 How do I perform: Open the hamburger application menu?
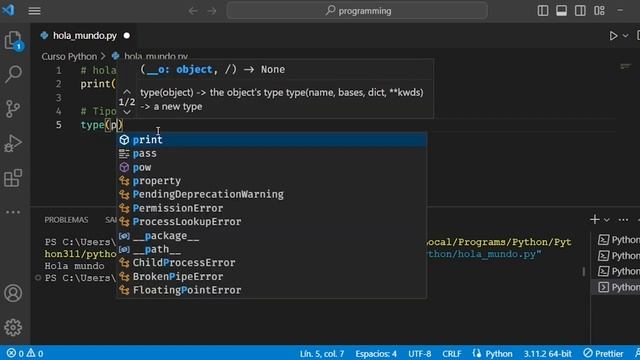(34, 11)
